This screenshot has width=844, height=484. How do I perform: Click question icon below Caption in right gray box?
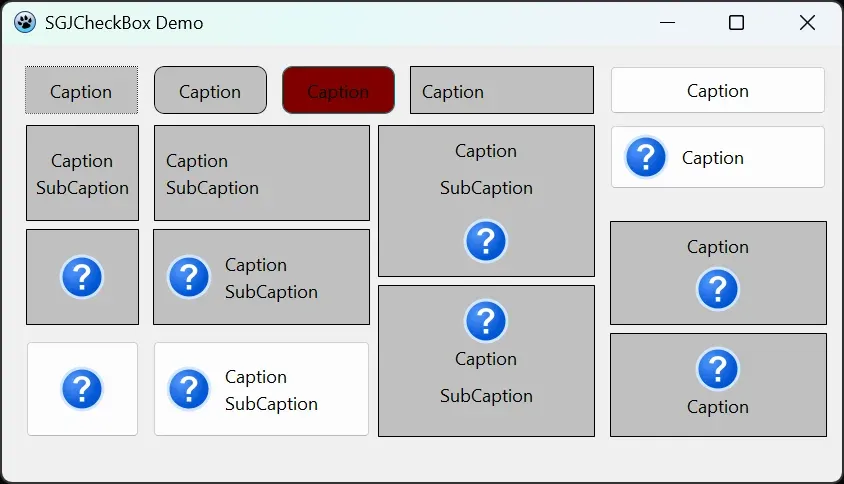(x=718, y=289)
